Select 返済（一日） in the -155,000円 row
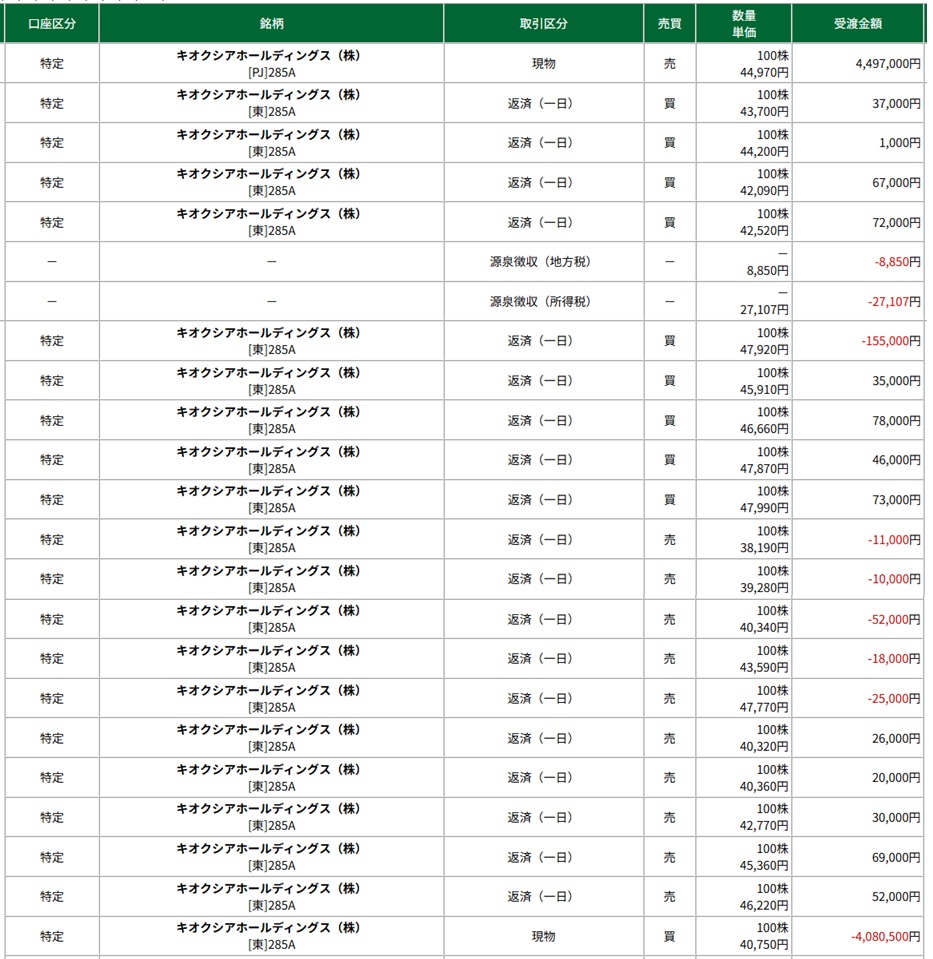Viewport: 933px width, 959px height. pos(540,341)
